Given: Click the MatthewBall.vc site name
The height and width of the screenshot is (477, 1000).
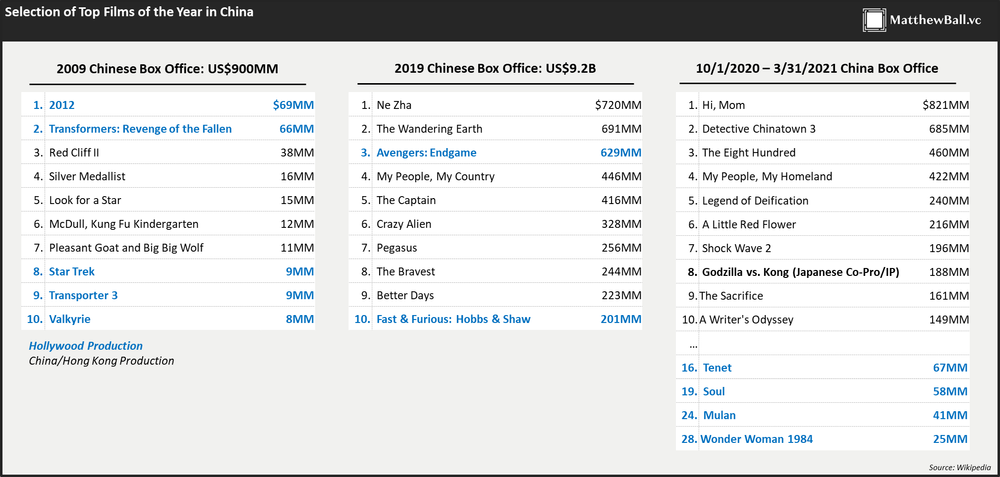Looking at the screenshot, I should click(x=935, y=21).
